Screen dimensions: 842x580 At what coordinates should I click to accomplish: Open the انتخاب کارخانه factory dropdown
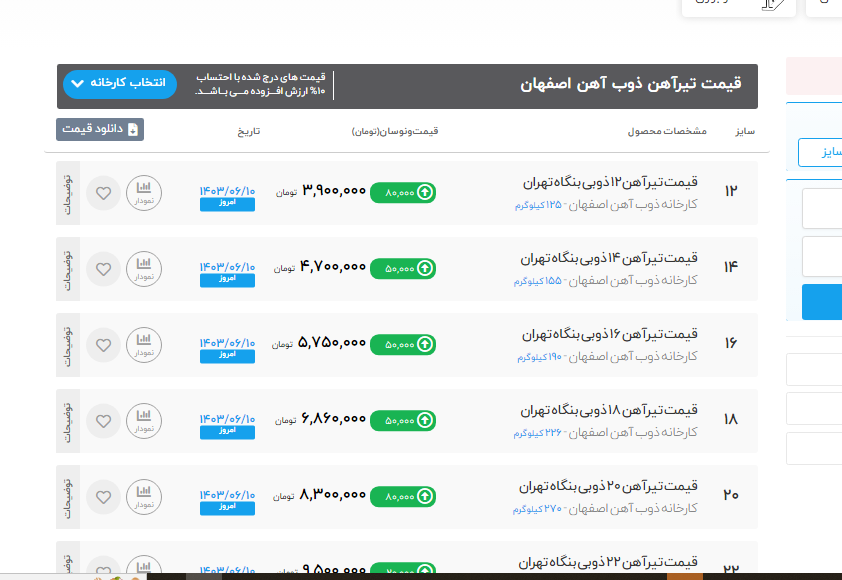(119, 84)
